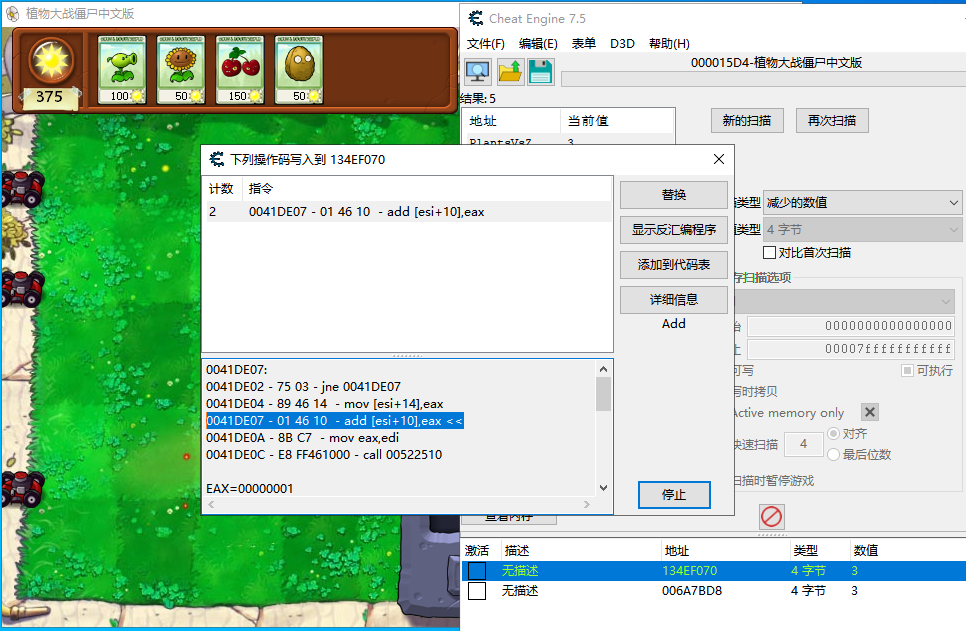Activate the checkbox for address 006A7BD8
Viewport: 966px width, 631px height.
(477, 591)
